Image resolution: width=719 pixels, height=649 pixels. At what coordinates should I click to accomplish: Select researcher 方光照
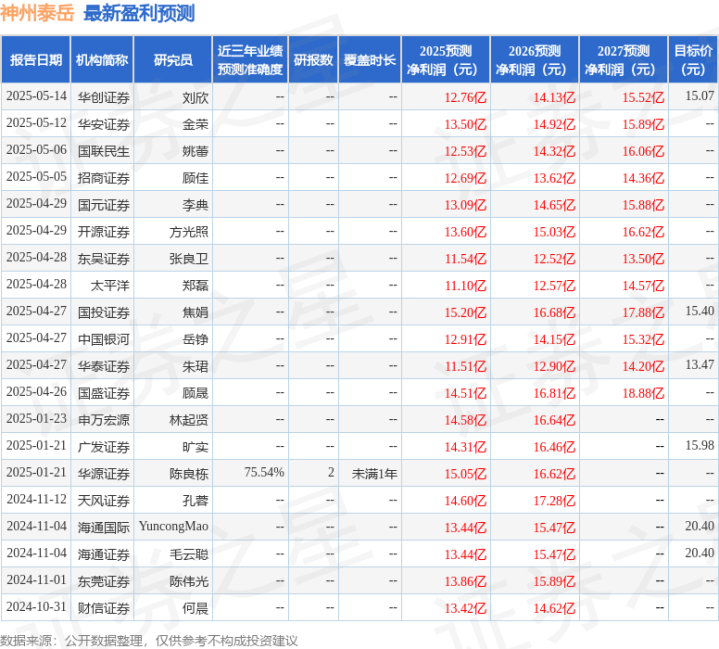[189, 232]
